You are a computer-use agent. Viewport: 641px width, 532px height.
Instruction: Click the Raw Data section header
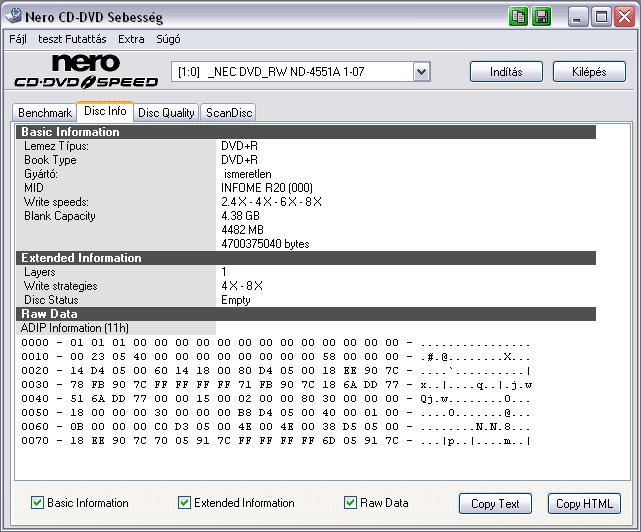tap(306, 314)
